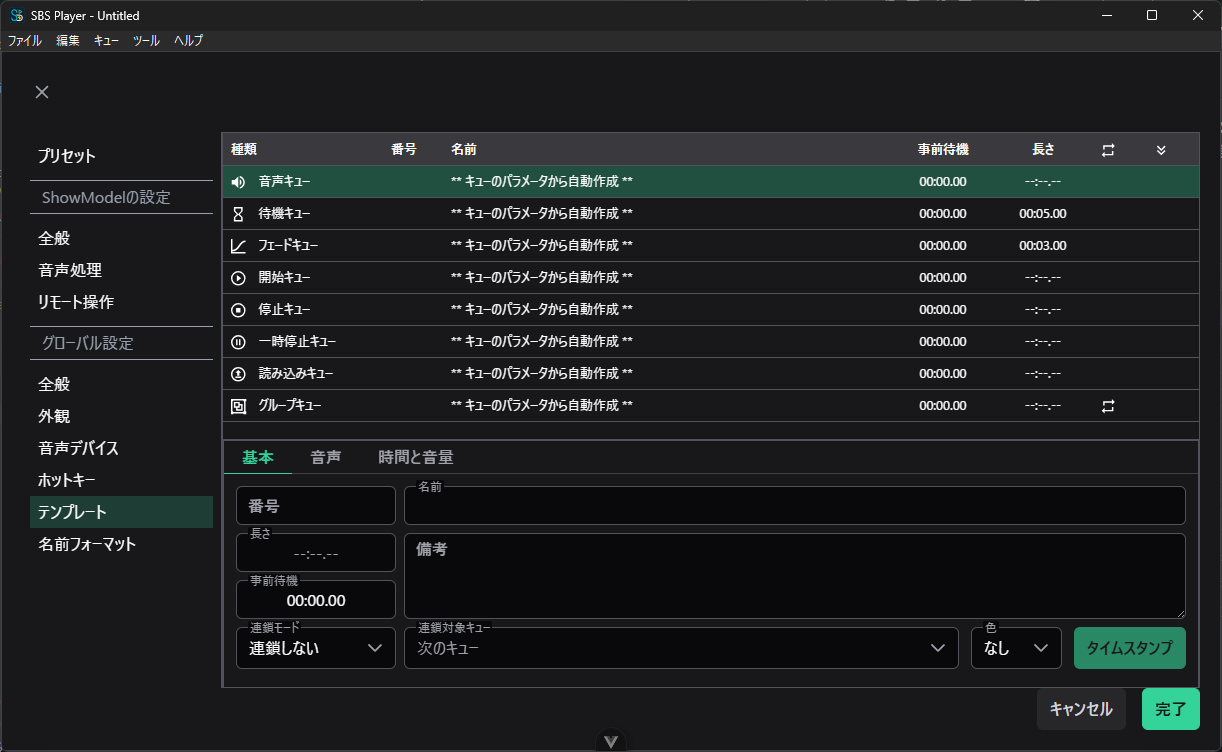The width and height of the screenshot is (1222, 752).
Task: Open 全般 under ShowModelの設定
Action: coord(121,238)
